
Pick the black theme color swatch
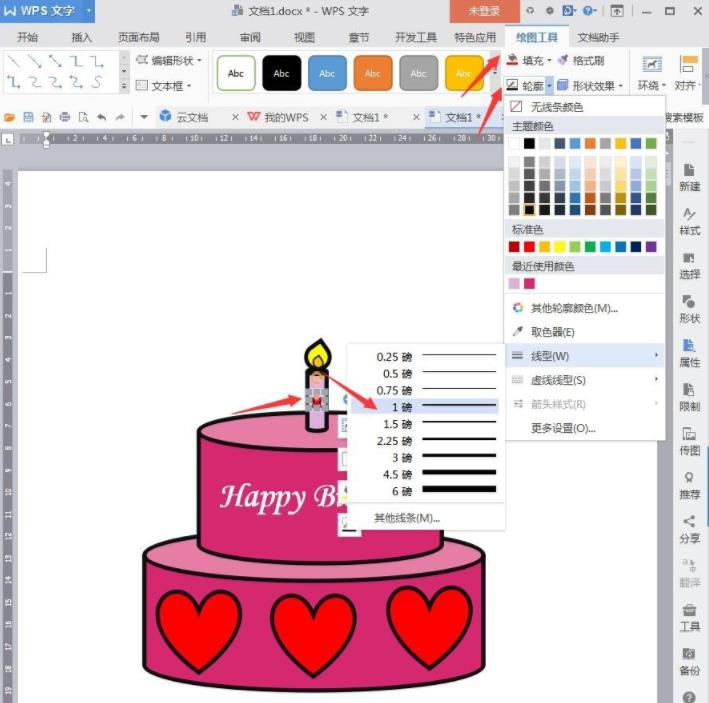pyautogui.click(x=529, y=143)
